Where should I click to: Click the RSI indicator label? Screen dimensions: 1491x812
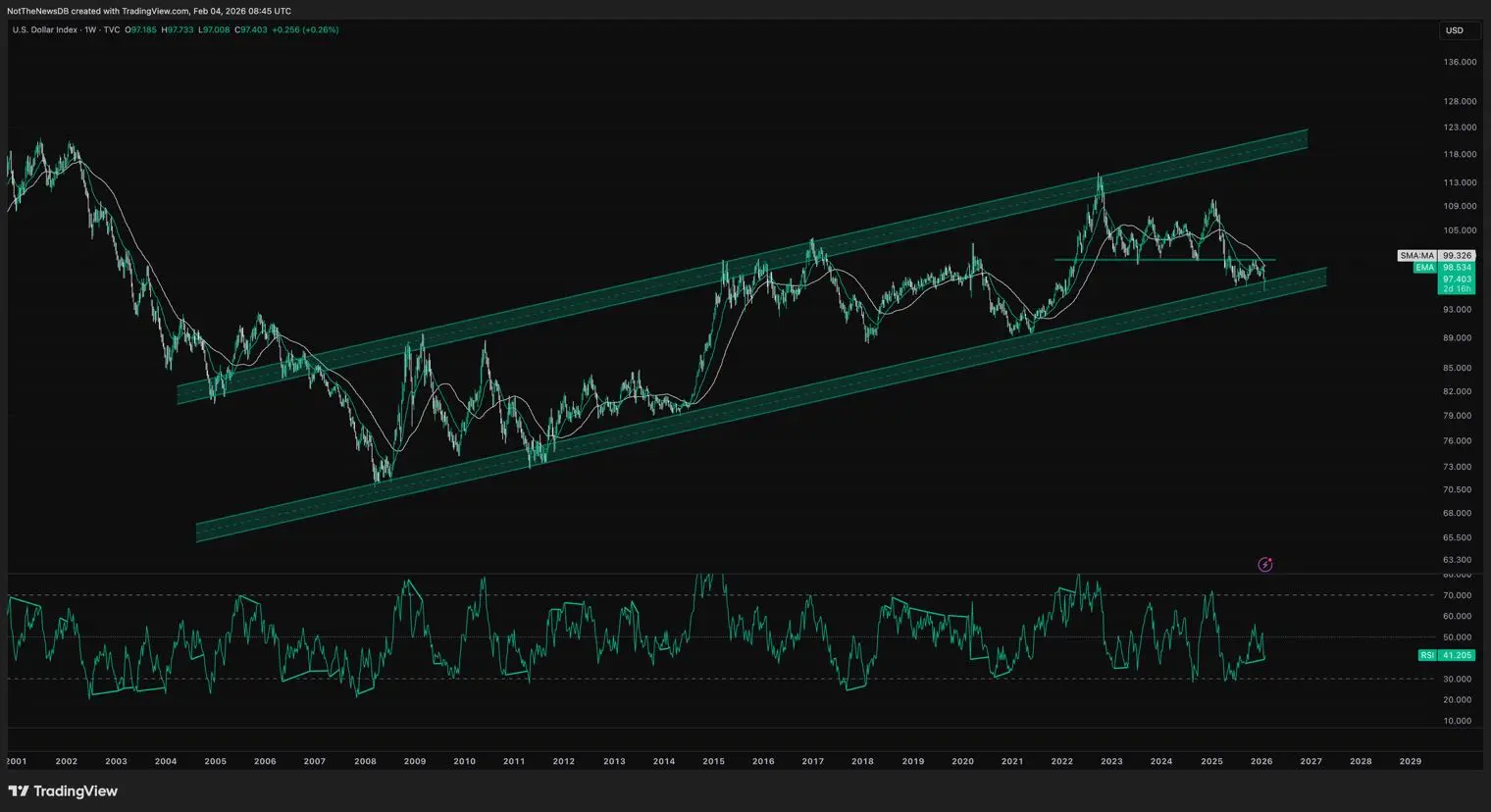point(1427,655)
